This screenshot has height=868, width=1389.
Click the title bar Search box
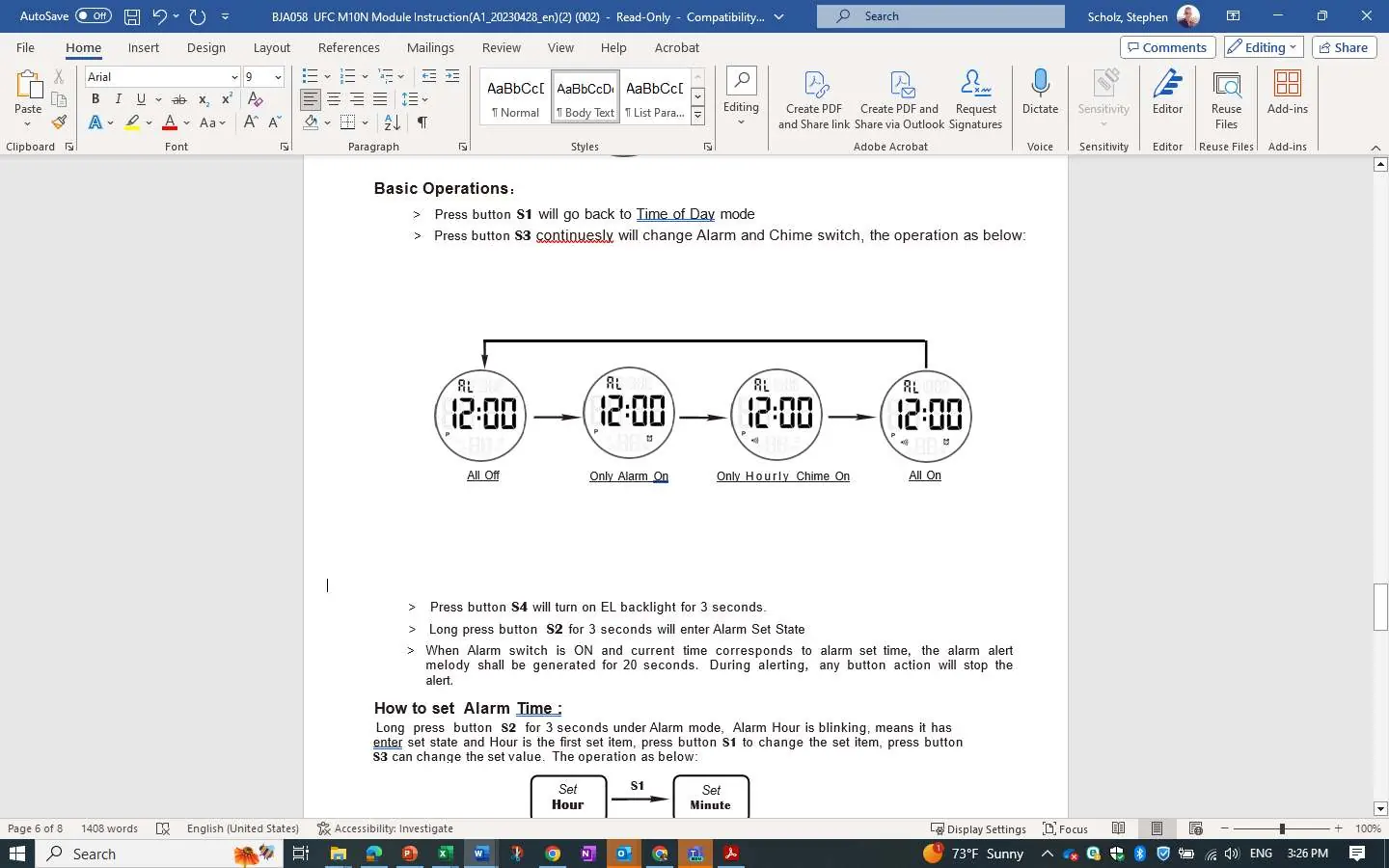click(x=940, y=16)
